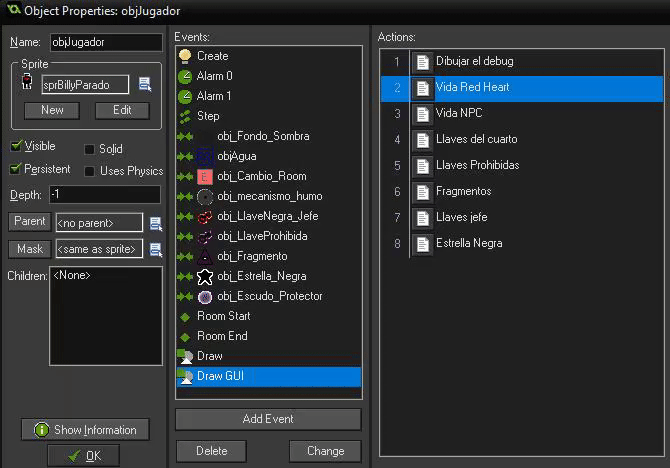Image resolution: width=670 pixels, height=468 pixels.
Task: Select the obj_Fondo_Sombra collision event
Action: coord(269,136)
